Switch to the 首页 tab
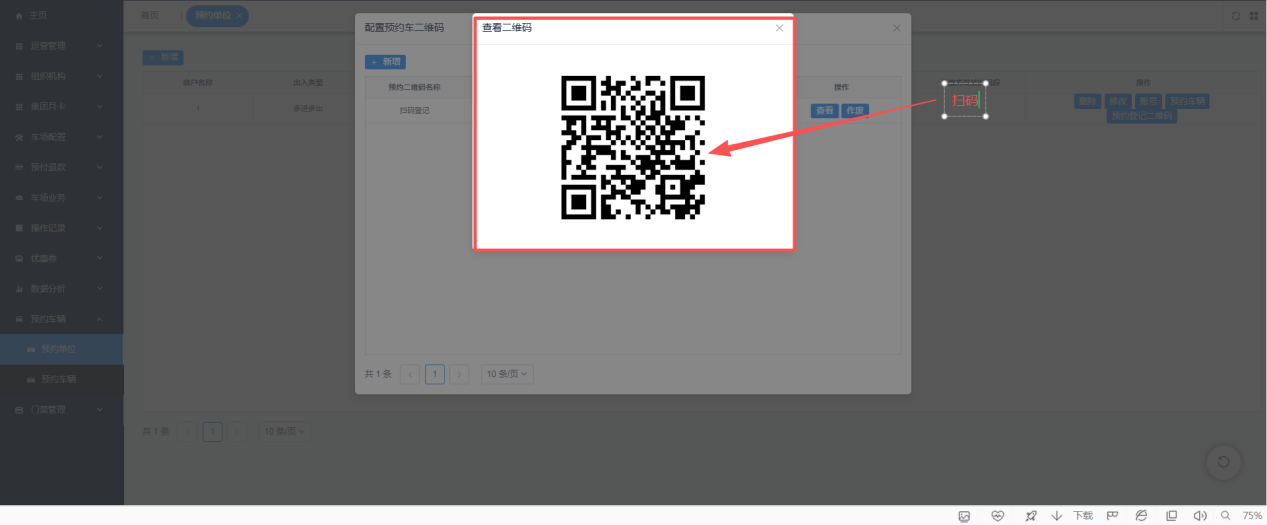This screenshot has height=525, width=1267. click(150, 16)
